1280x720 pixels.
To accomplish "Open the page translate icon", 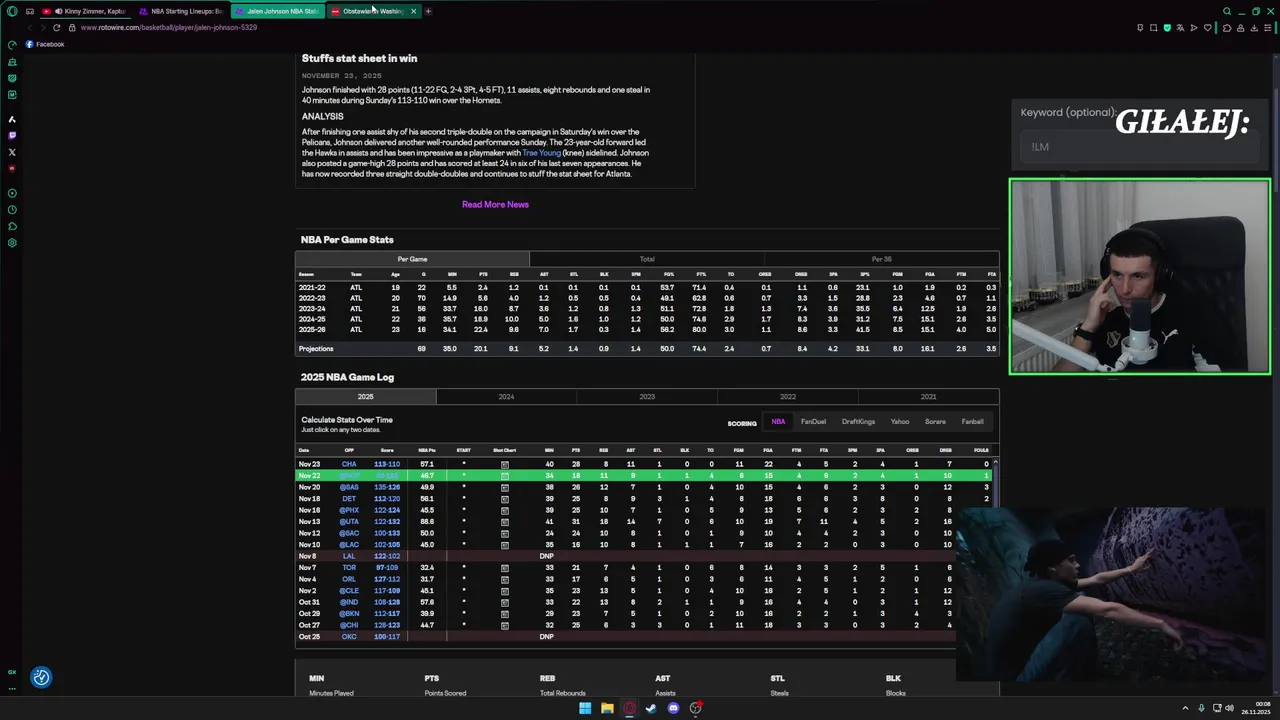I will click(x=1180, y=27).
